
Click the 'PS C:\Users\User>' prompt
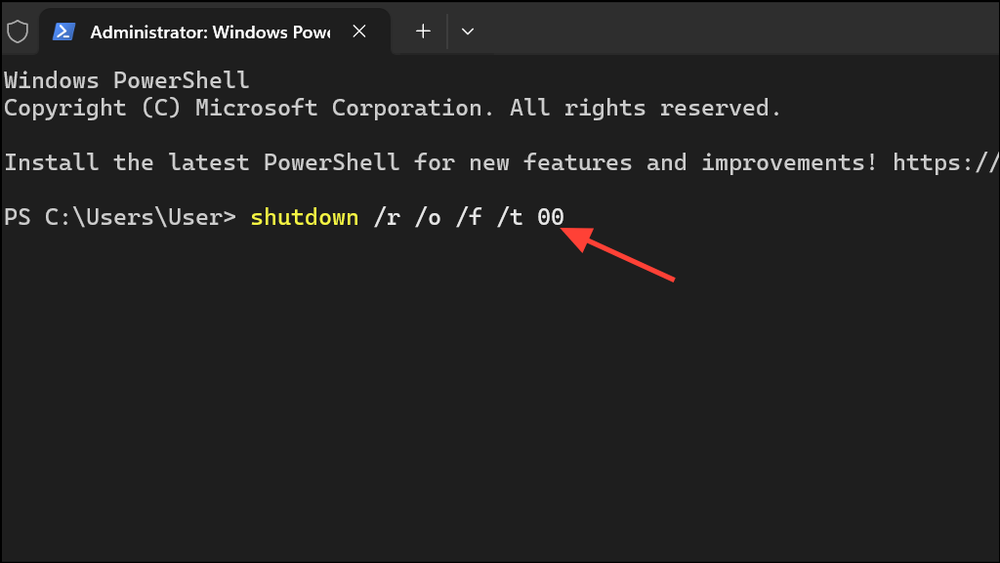120,217
